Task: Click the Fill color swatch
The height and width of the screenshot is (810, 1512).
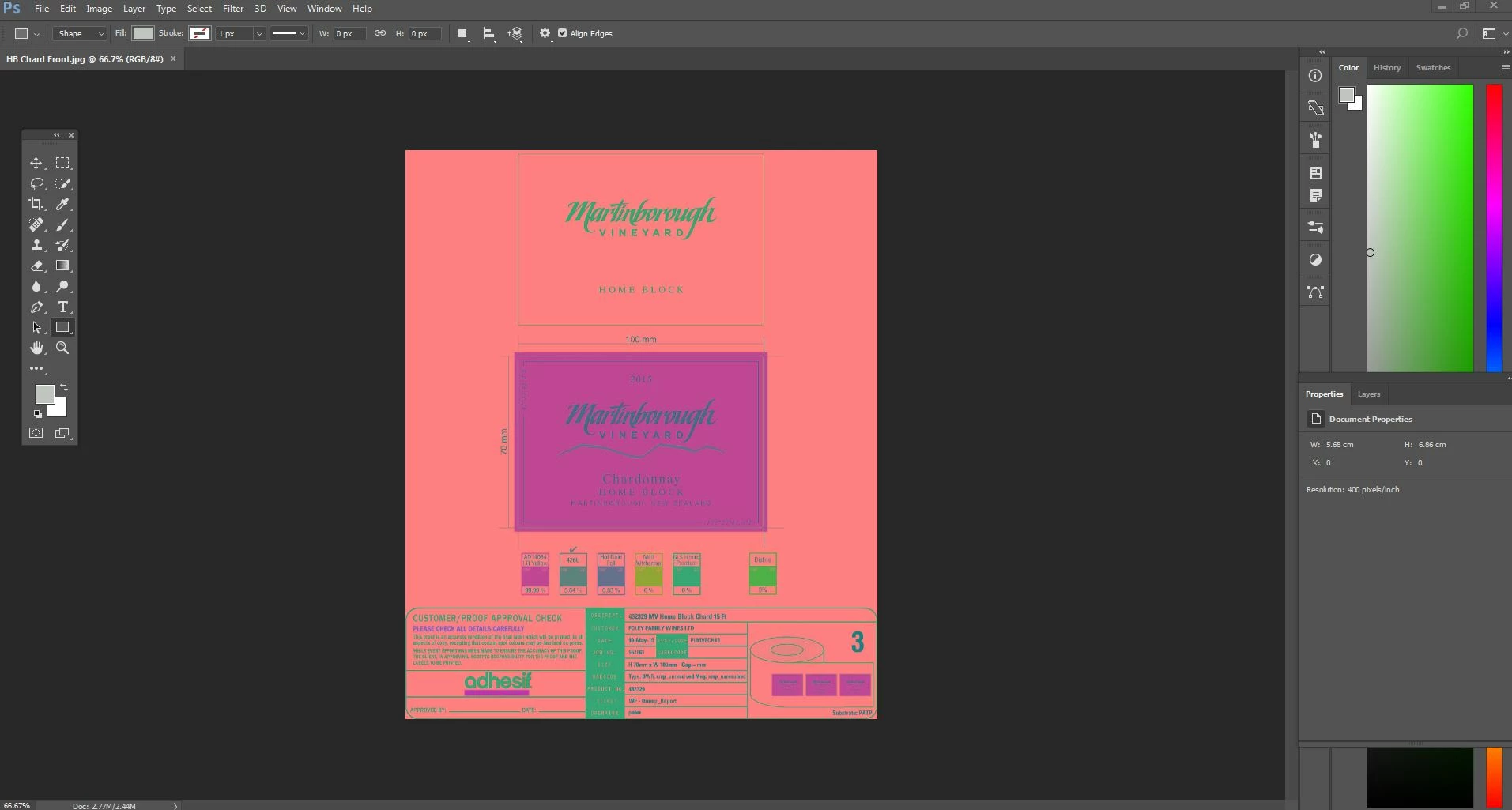Action: (x=143, y=33)
